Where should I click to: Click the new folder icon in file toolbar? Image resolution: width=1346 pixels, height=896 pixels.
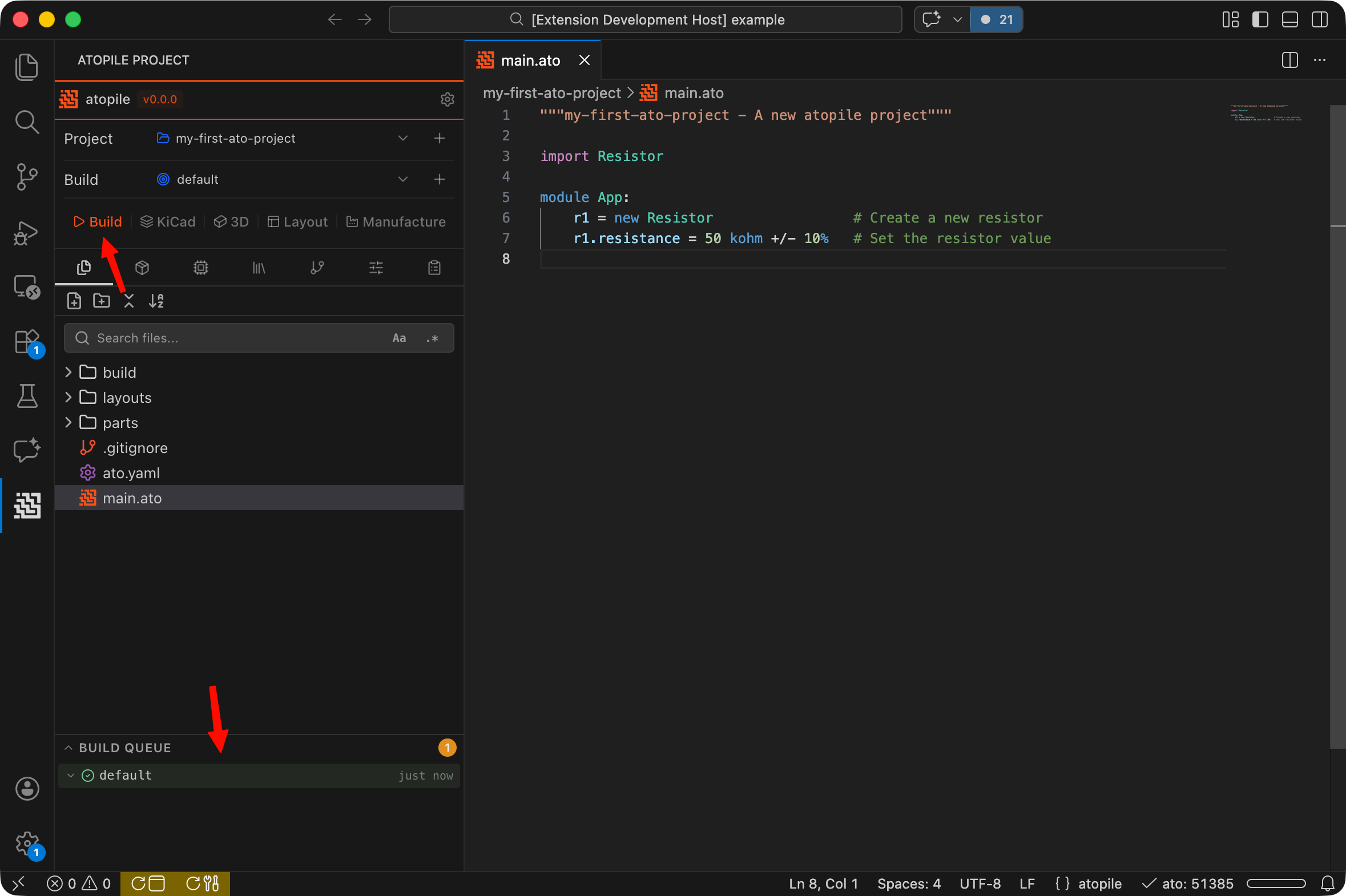(102, 301)
